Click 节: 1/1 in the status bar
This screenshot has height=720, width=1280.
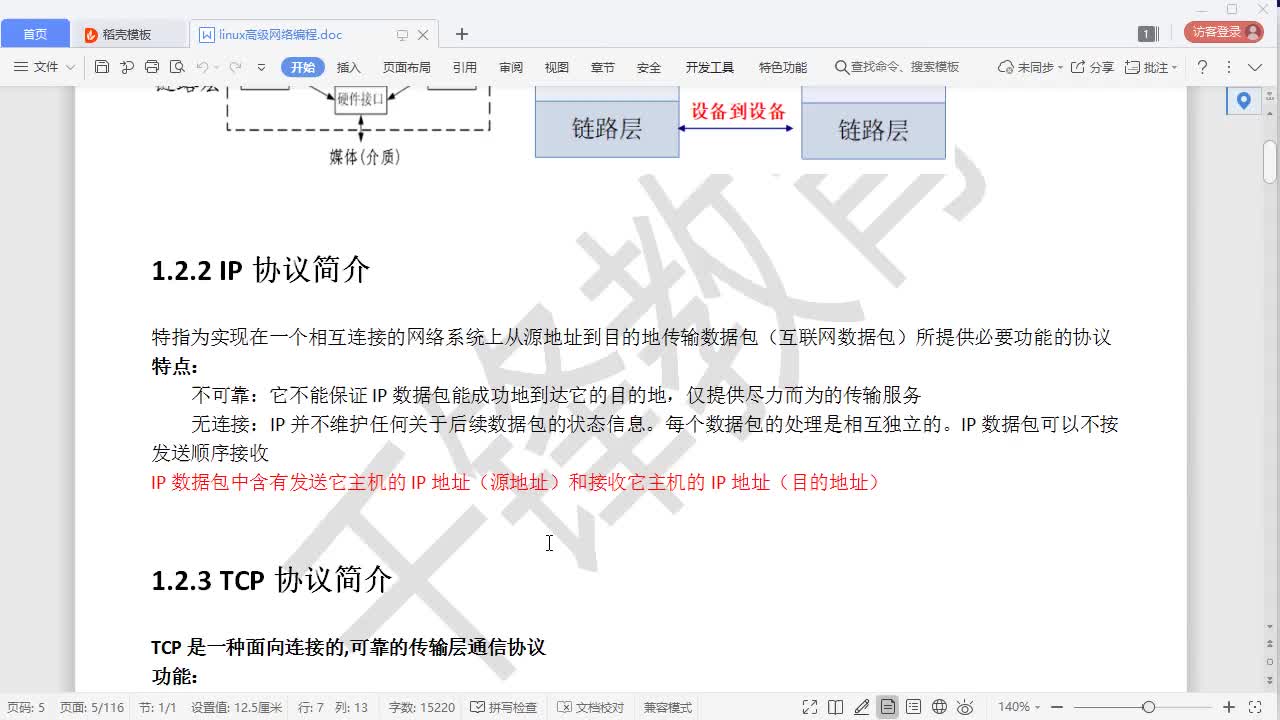click(158, 707)
